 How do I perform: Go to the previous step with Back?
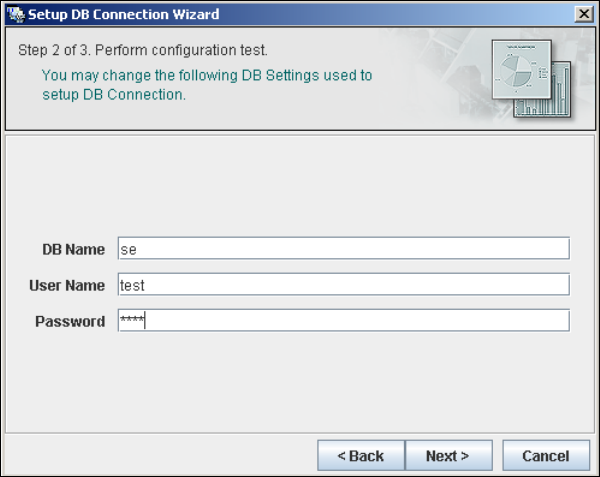point(361,456)
